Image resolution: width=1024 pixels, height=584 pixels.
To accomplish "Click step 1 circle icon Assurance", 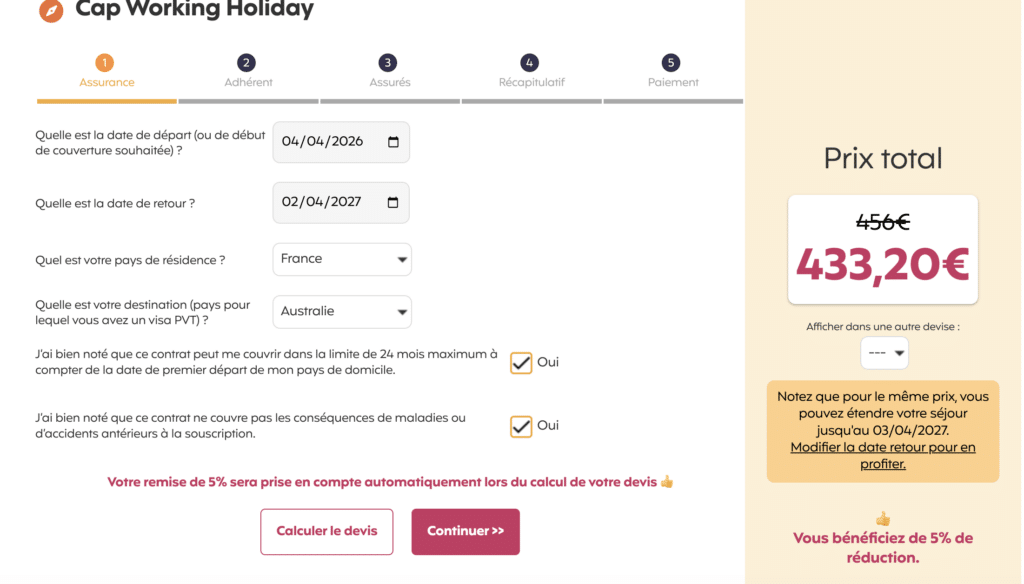I will [106, 63].
